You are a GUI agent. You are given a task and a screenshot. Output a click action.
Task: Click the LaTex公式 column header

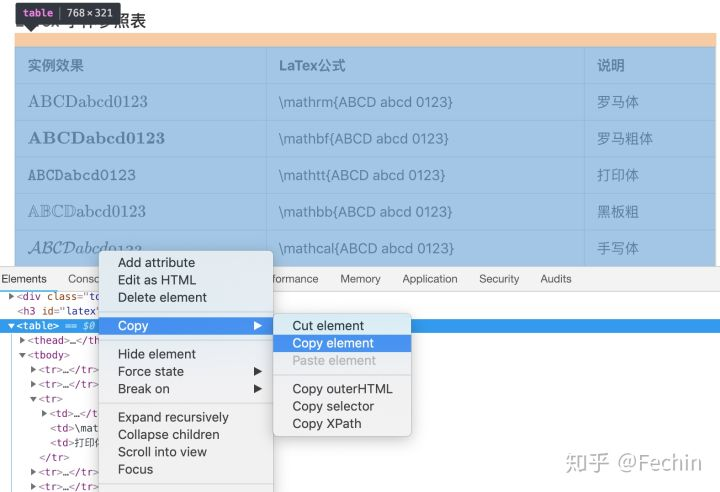click(x=425, y=65)
